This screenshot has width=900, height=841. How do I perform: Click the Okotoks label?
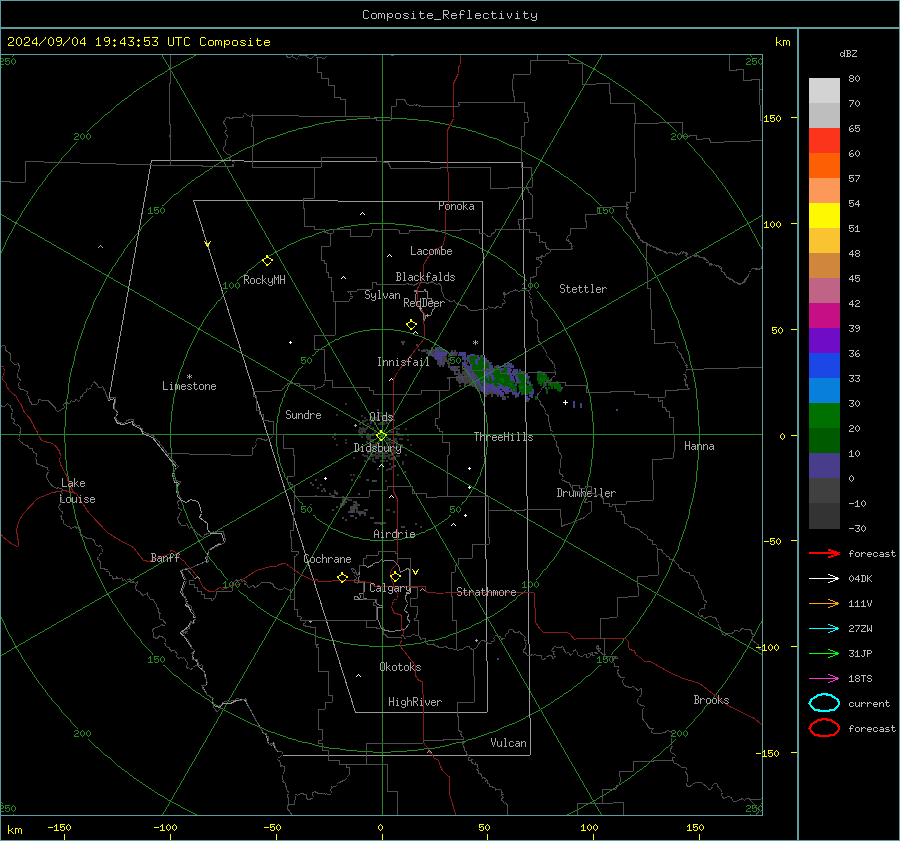point(400,667)
